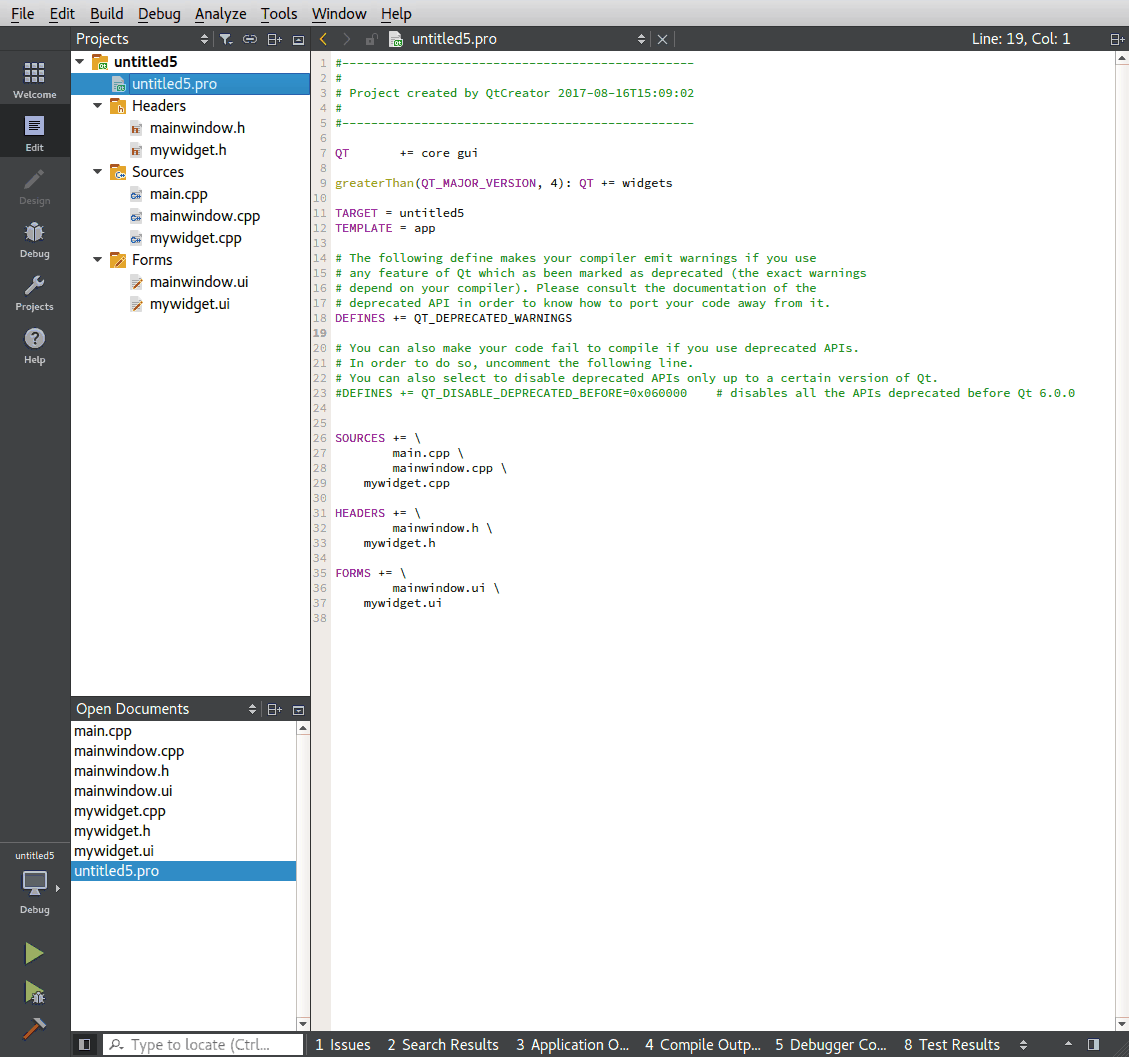Split the Projects panel with the split icon
The image size is (1129, 1057).
pos(274,38)
